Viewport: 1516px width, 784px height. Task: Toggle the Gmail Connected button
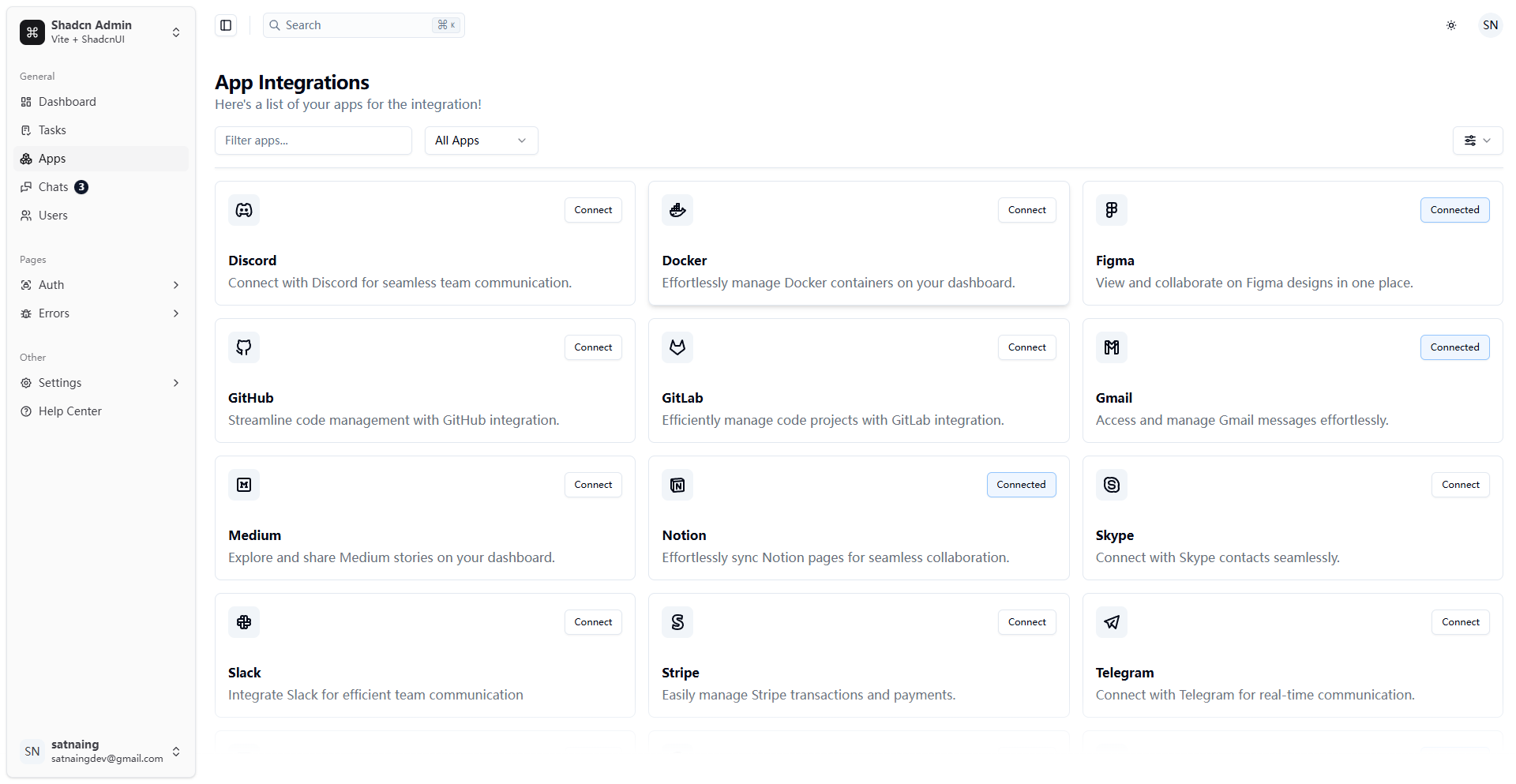(x=1454, y=347)
